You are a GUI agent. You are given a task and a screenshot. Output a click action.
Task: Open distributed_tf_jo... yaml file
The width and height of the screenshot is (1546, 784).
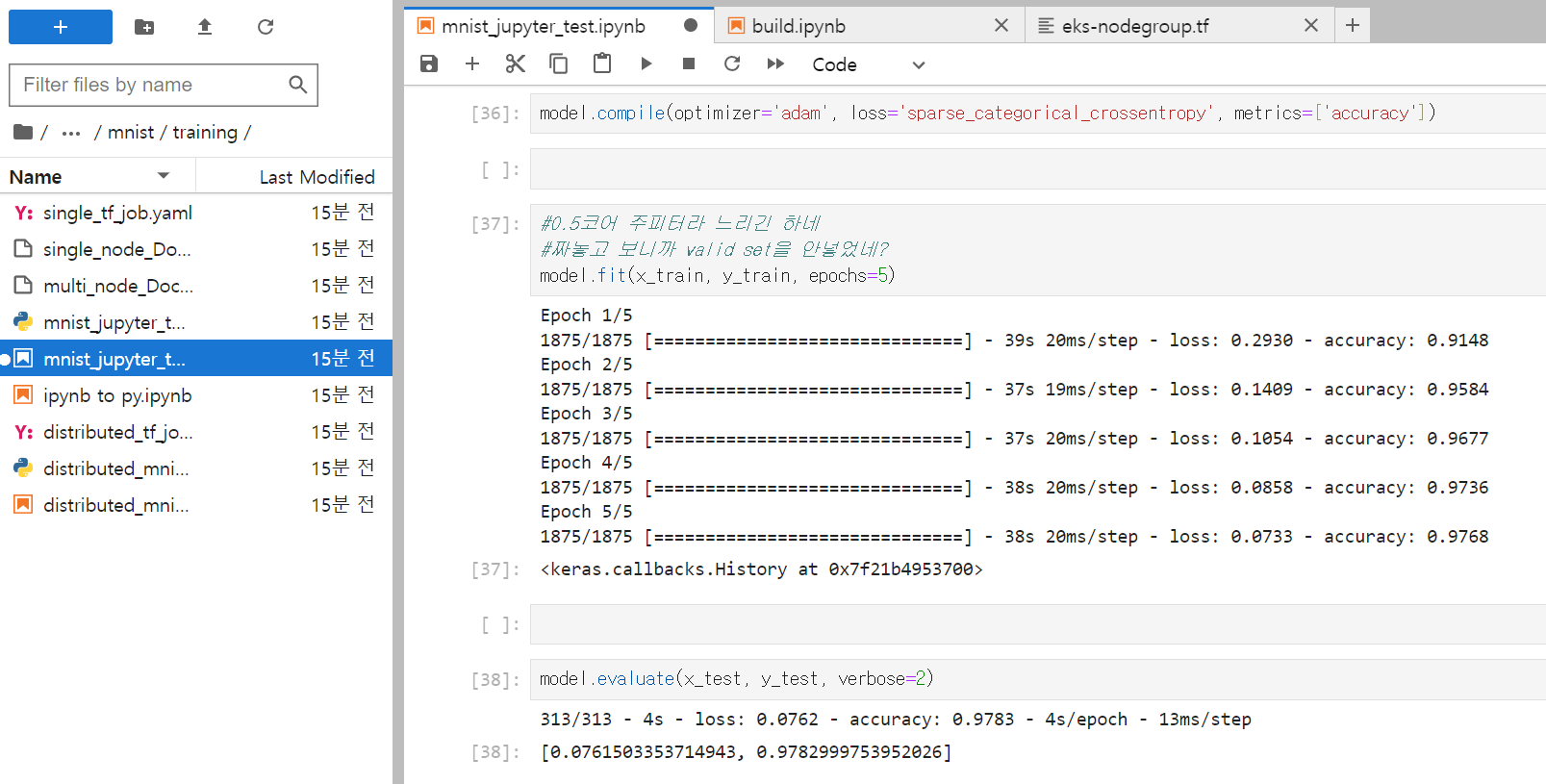click(x=196, y=432)
